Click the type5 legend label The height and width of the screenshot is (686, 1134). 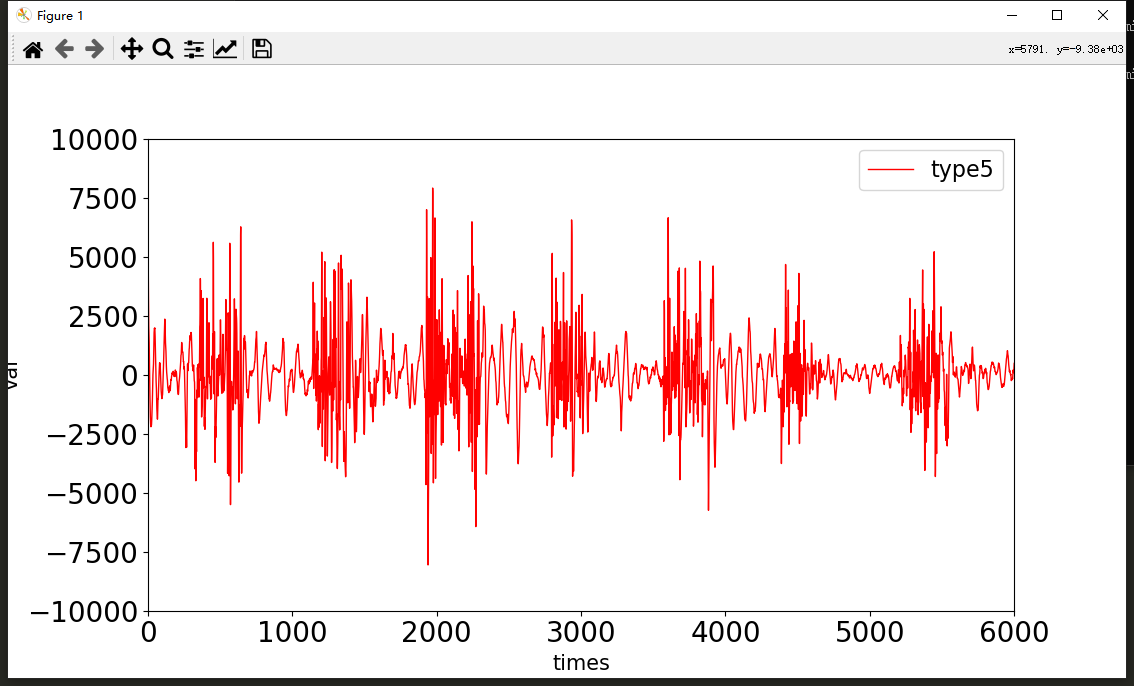click(961, 170)
